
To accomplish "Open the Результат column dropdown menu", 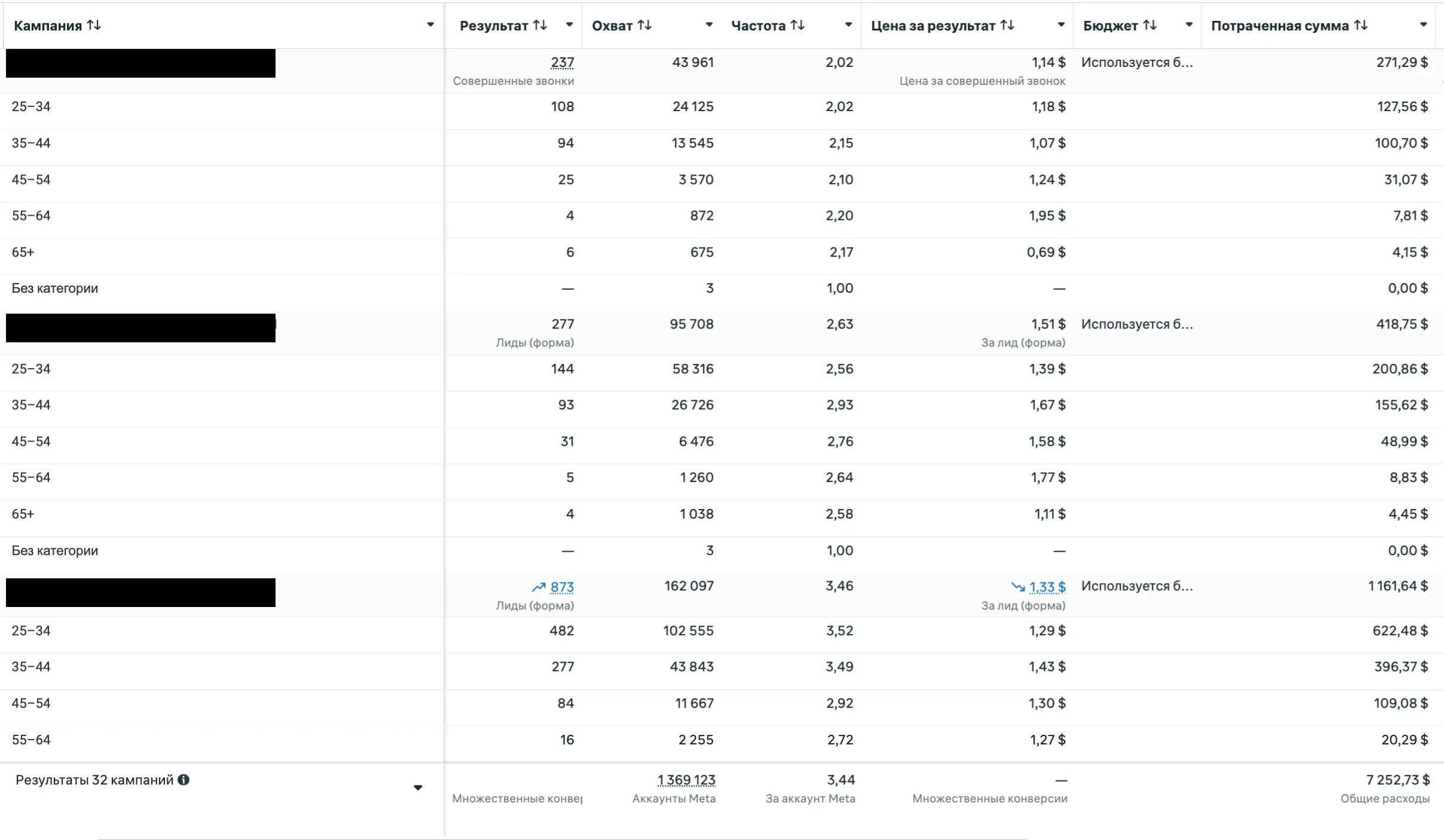I will coord(569,25).
